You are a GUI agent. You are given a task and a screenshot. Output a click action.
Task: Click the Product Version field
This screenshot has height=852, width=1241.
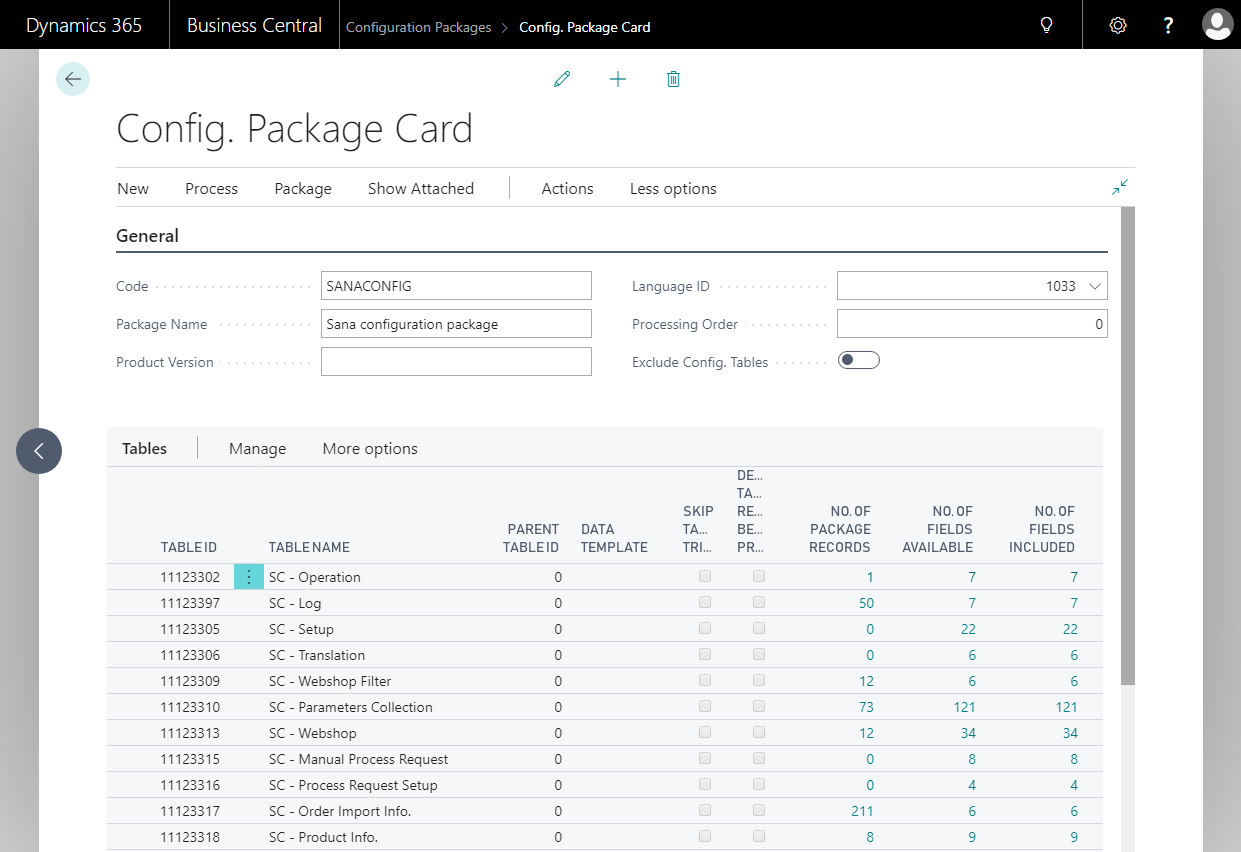(456, 362)
